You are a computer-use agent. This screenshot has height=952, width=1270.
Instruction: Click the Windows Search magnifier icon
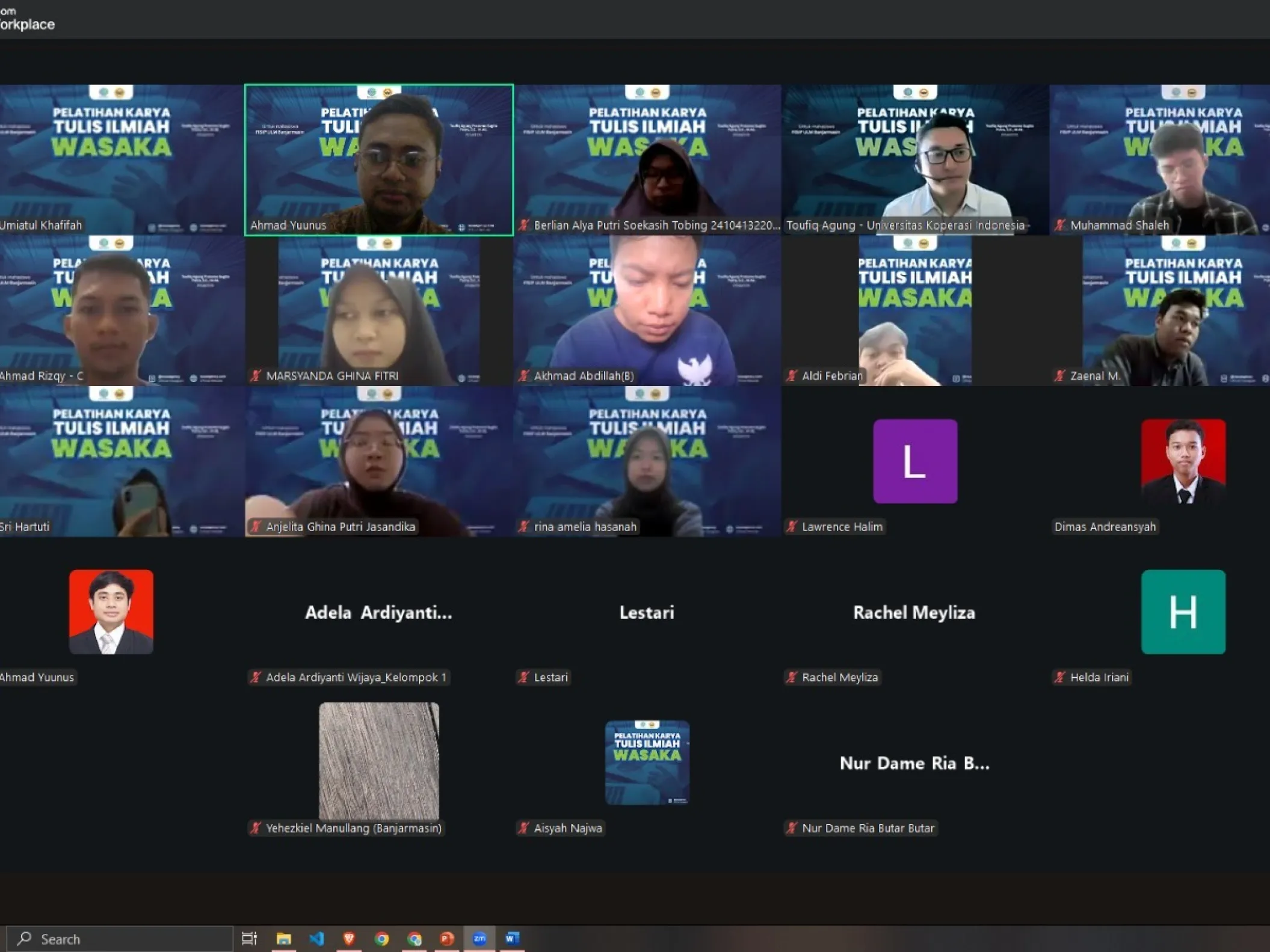tap(25, 938)
